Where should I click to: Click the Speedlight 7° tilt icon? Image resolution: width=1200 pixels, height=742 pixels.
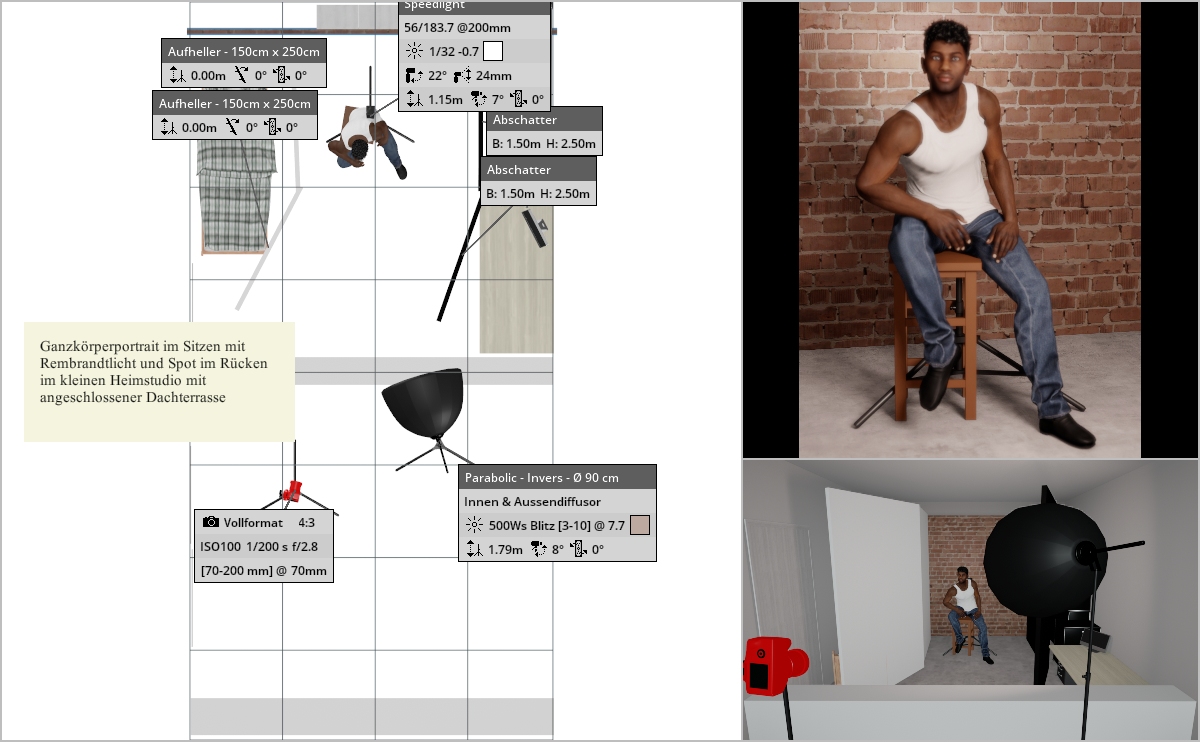pos(478,99)
